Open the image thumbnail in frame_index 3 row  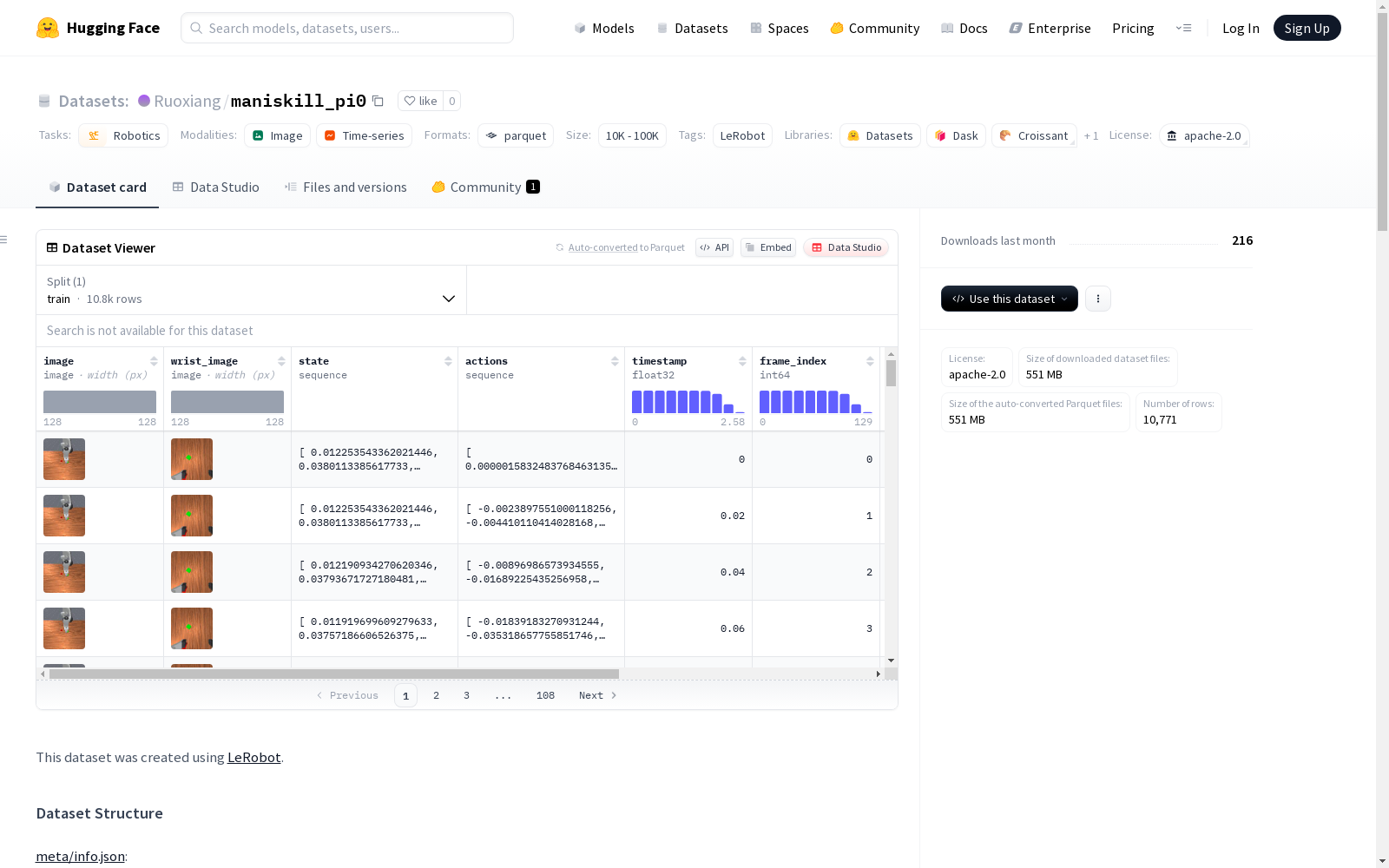tap(64, 628)
